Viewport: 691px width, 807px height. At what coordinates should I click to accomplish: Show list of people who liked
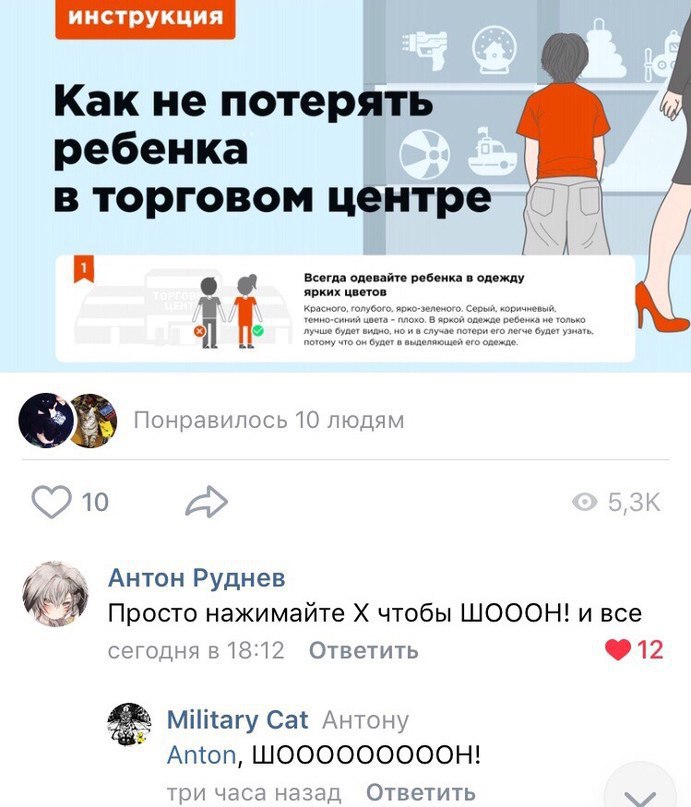269,420
